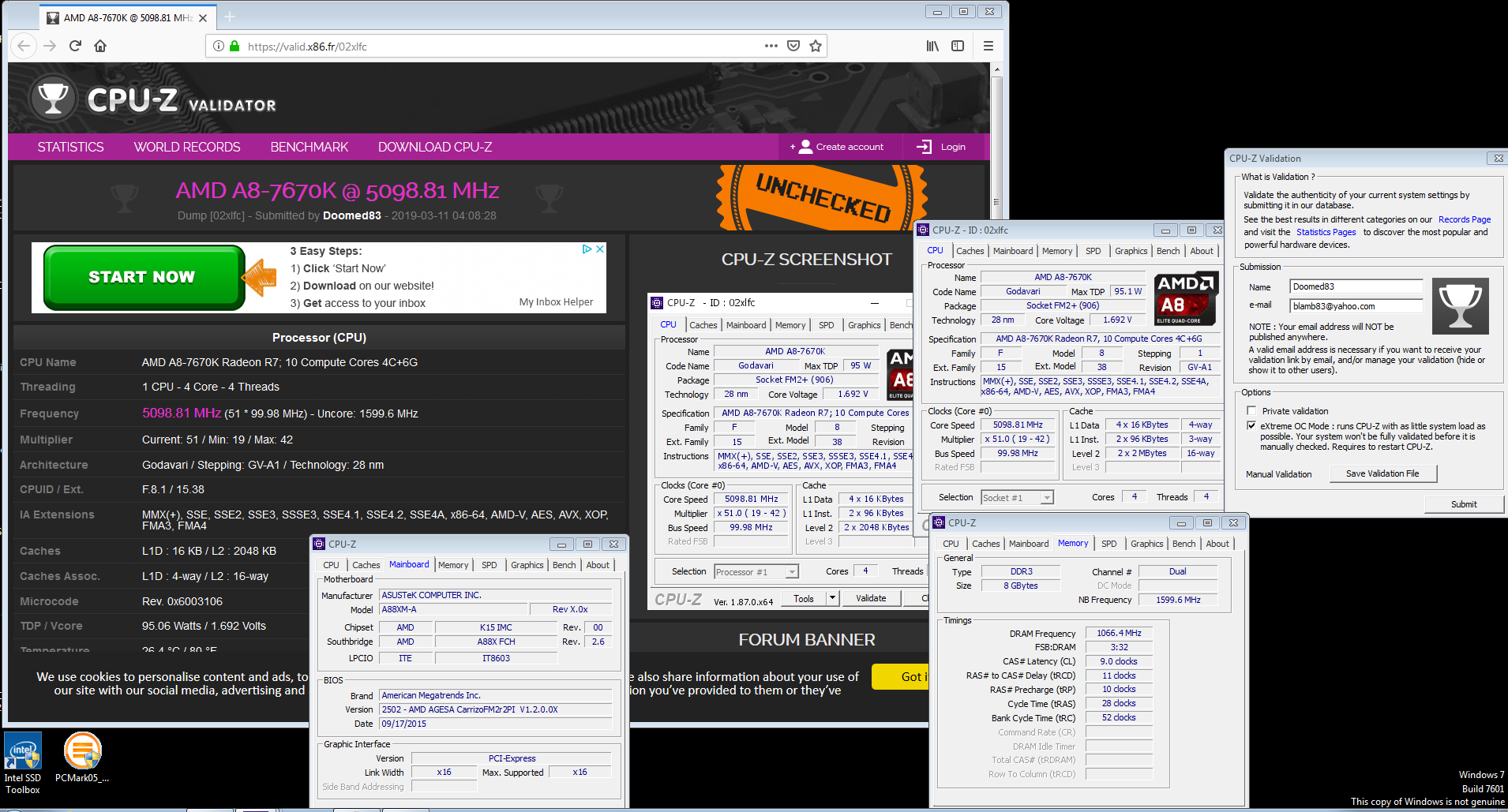Open browser home page icon
1508x812 pixels.
100,46
